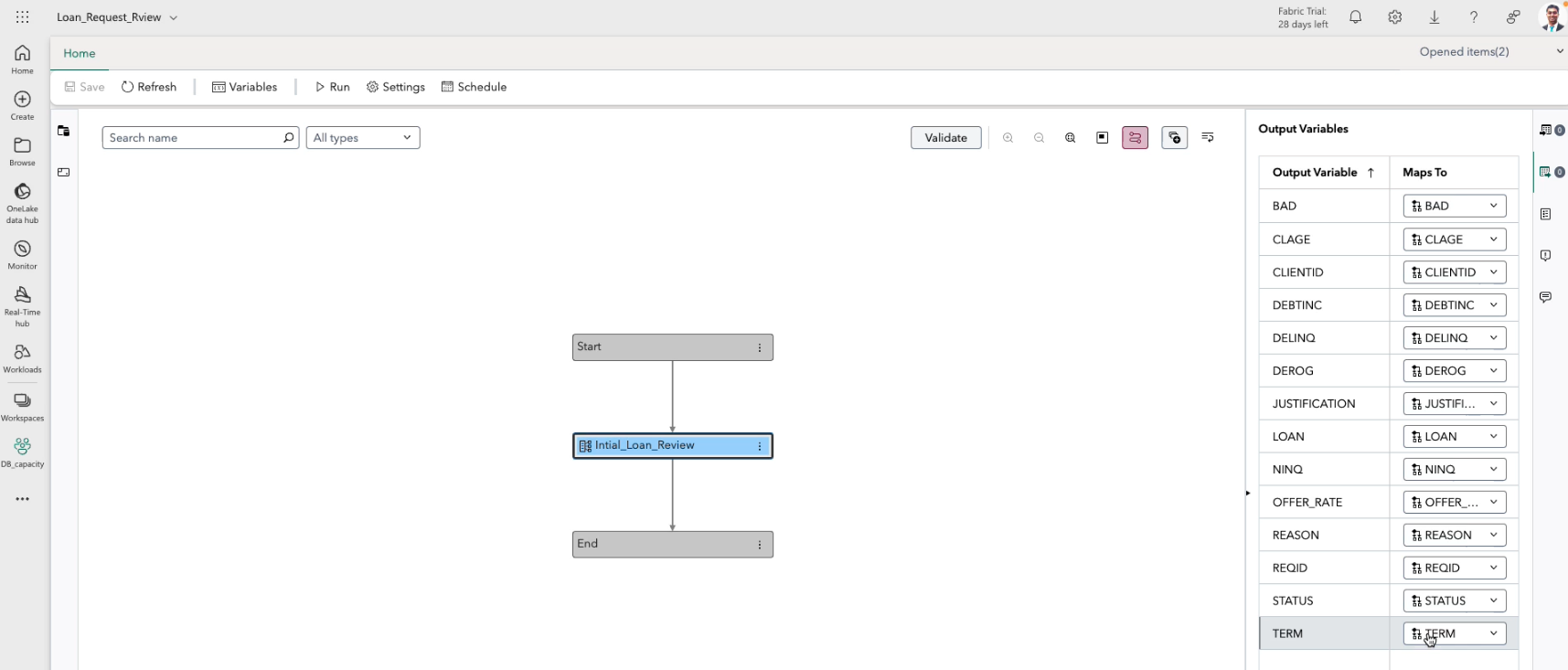The width and height of the screenshot is (1568, 670).
Task: Open the Variables toolbar item
Action: pos(244,87)
